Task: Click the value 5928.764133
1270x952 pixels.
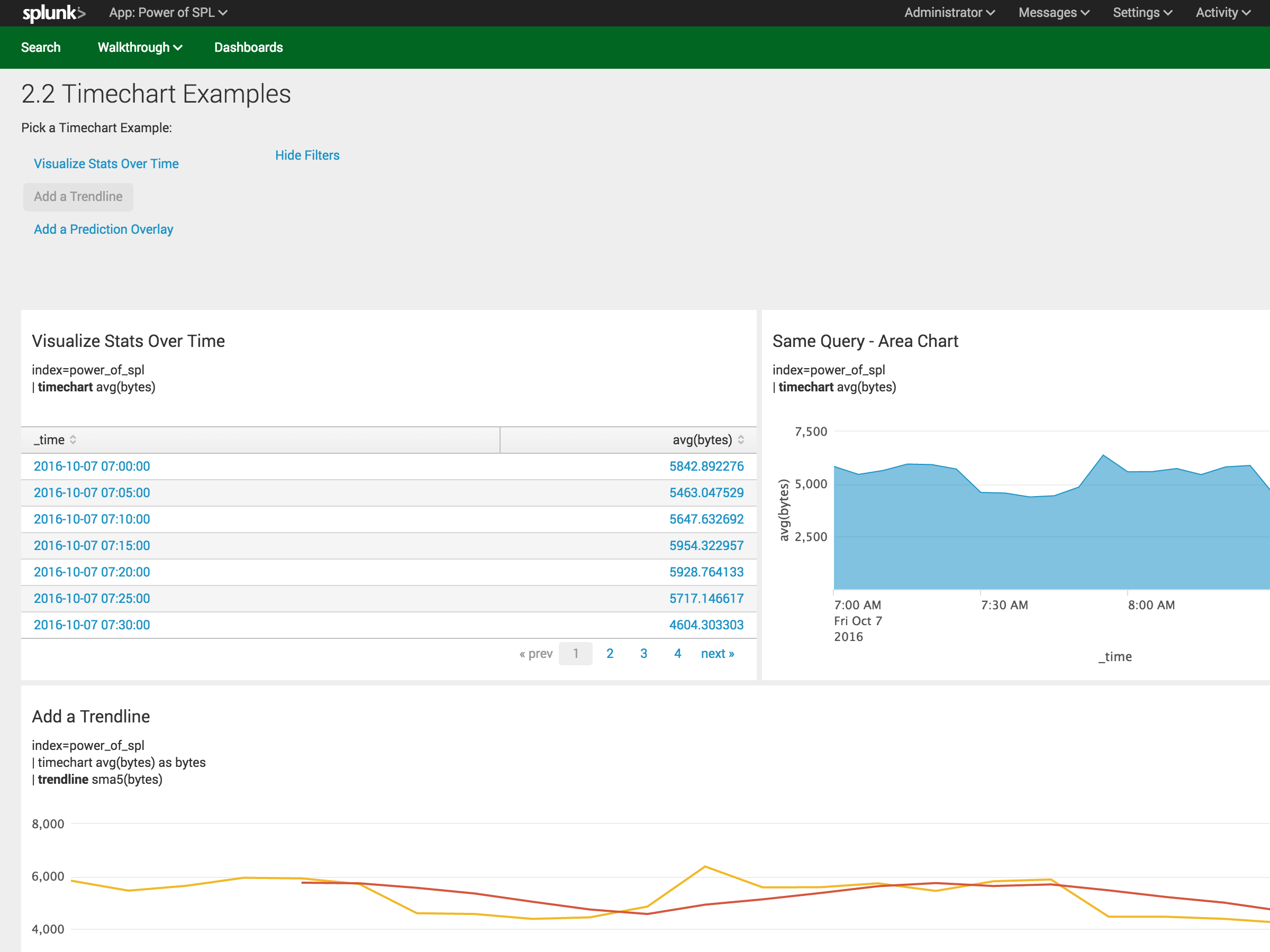Action: coord(706,572)
